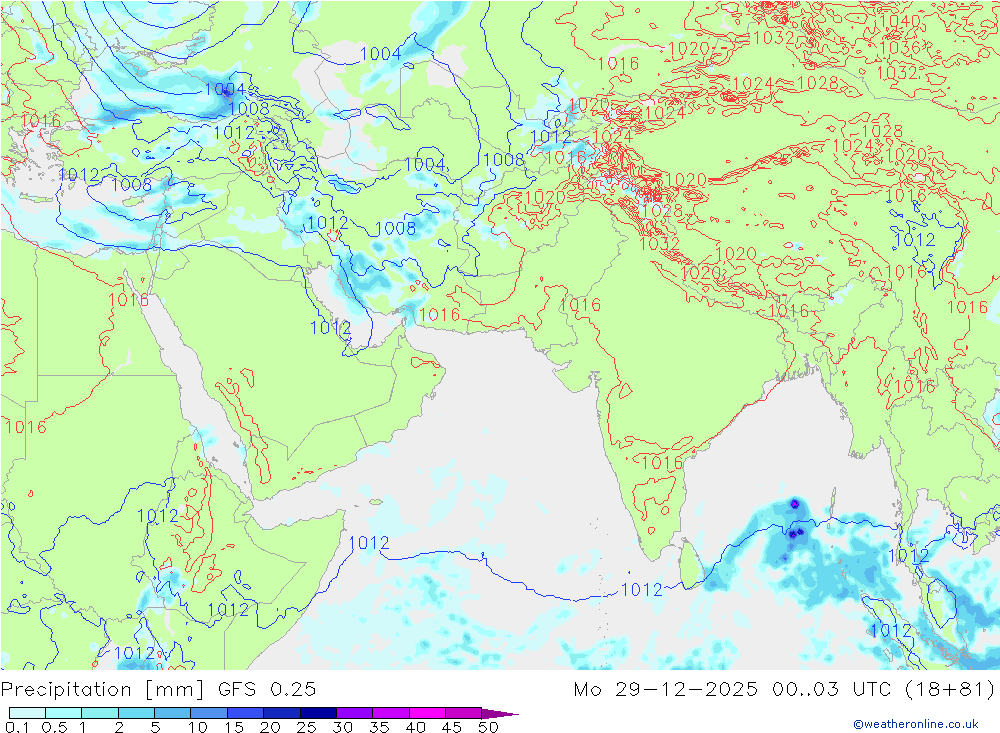Click the '25' legend scale value
The height and width of the screenshot is (733, 1000).
tap(307, 727)
